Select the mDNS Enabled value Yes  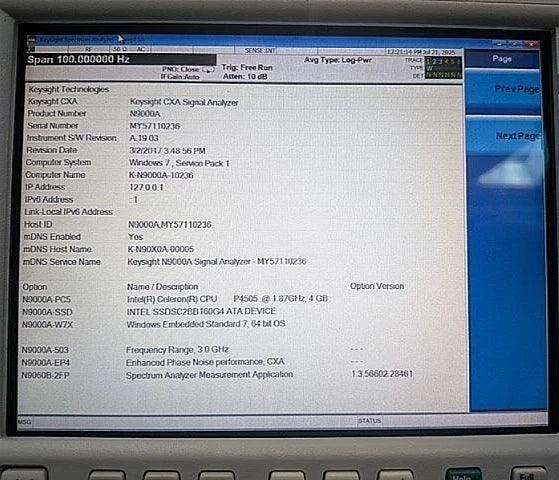coord(135,237)
